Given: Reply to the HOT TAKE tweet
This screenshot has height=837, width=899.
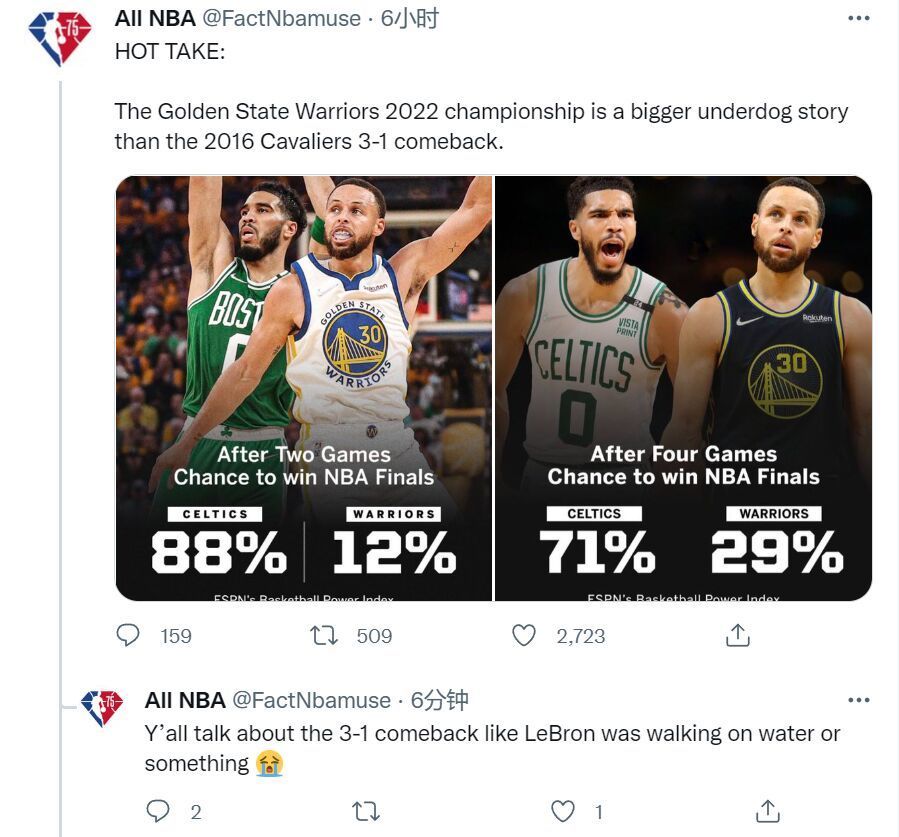Looking at the screenshot, I should [x=127, y=635].
